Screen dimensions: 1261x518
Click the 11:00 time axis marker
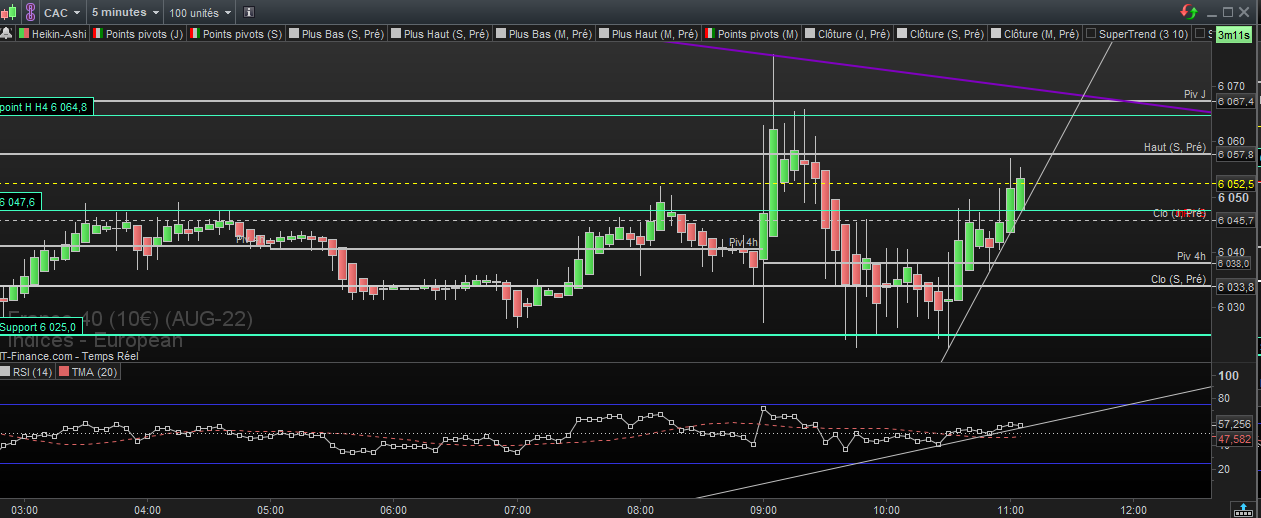[1010, 509]
